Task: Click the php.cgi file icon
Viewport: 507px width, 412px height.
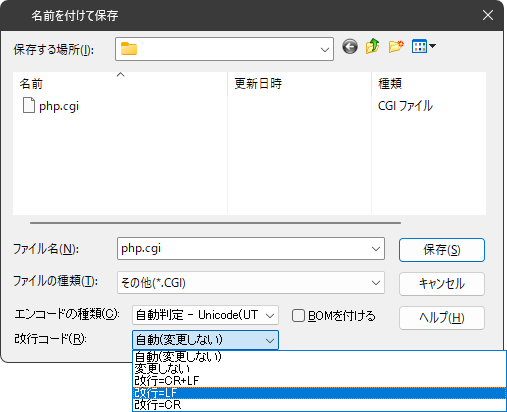Action: coord(29,106)
